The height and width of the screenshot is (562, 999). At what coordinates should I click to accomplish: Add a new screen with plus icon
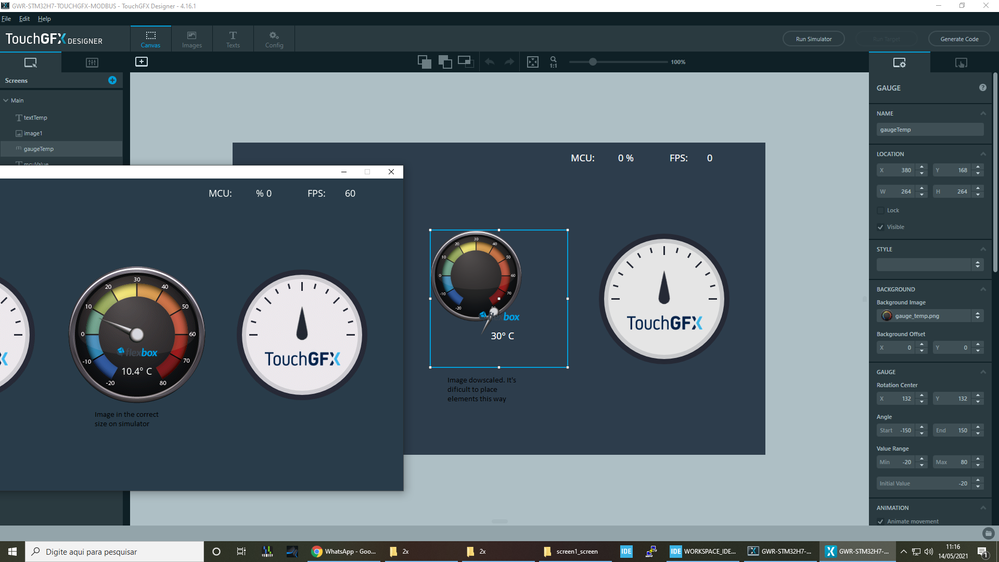point(112,80)
